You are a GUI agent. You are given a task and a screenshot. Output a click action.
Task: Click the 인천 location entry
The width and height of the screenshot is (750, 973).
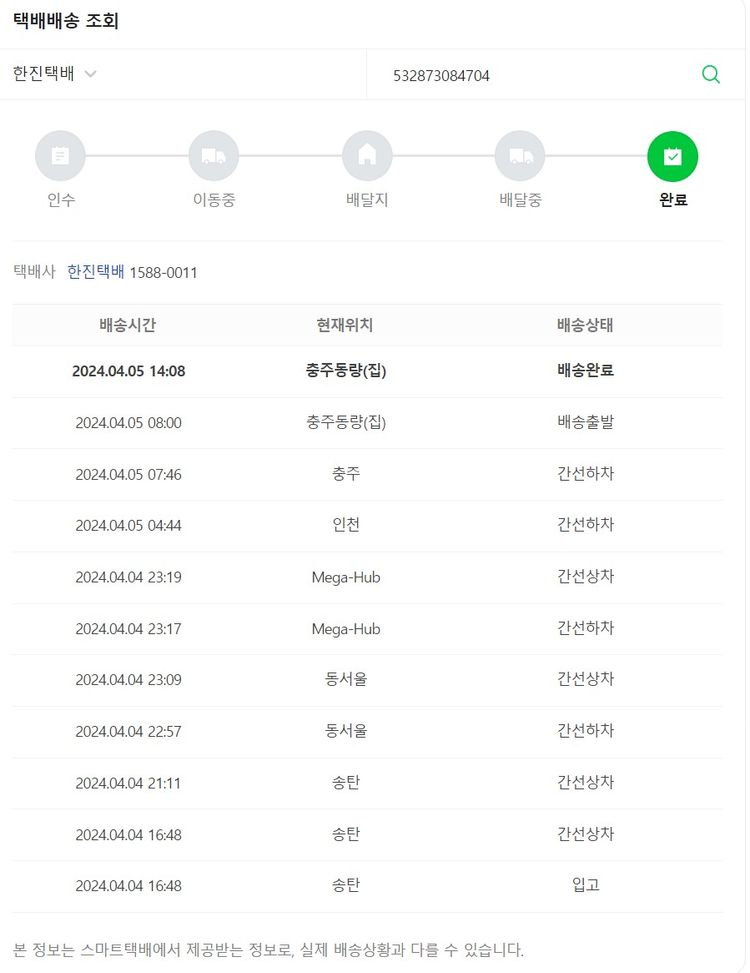[x=346, y=525]
